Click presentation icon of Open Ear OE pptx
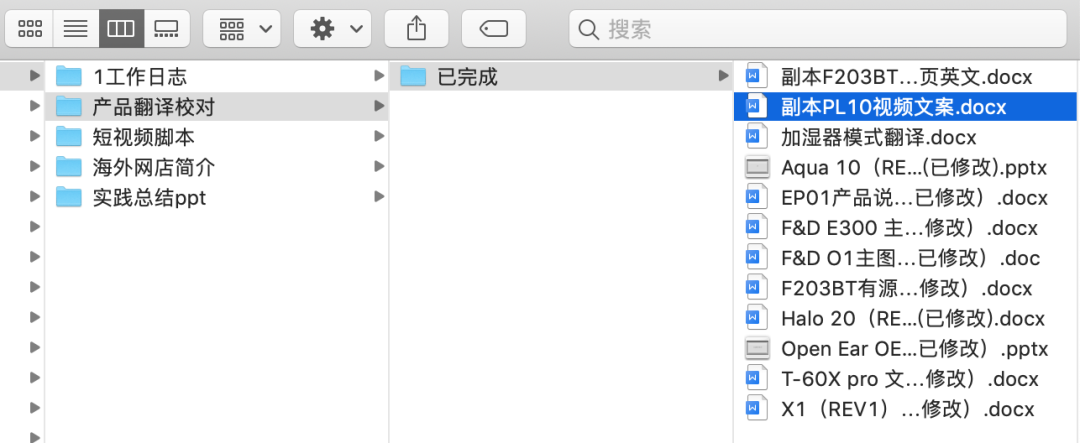 757,349
